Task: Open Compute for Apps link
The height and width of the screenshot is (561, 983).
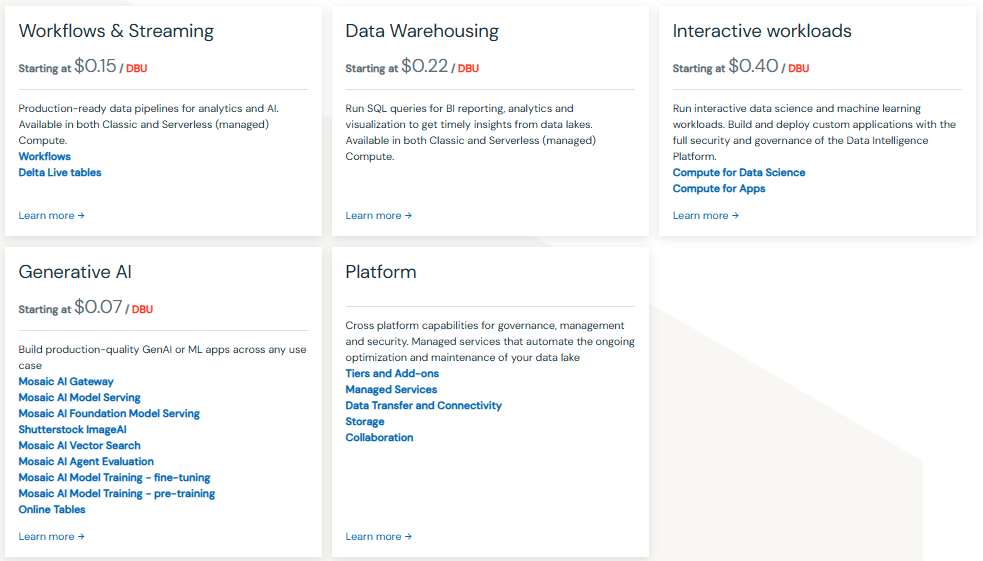Action: point(718,189)
